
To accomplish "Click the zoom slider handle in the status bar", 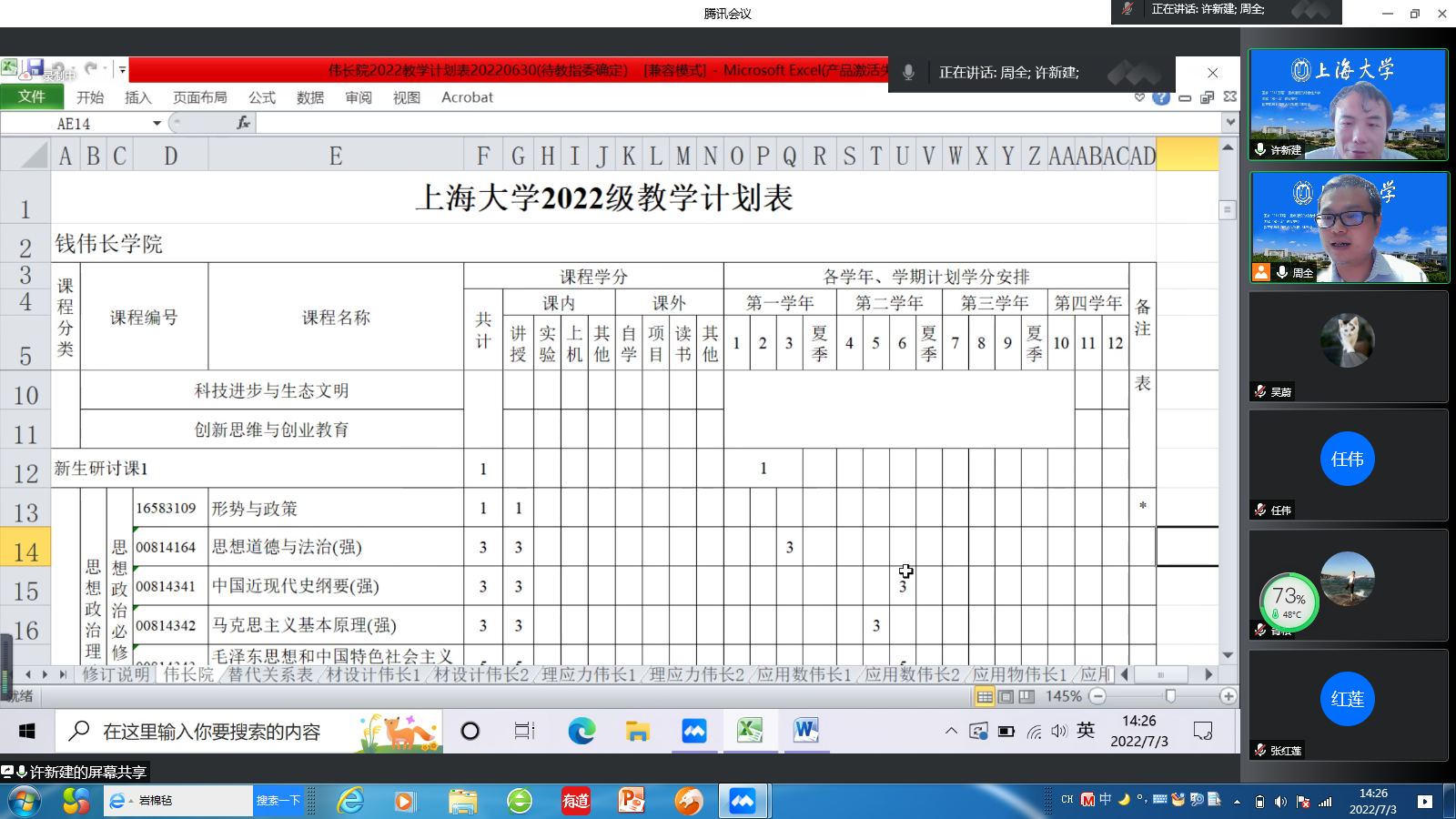I will pos(1170,696).
